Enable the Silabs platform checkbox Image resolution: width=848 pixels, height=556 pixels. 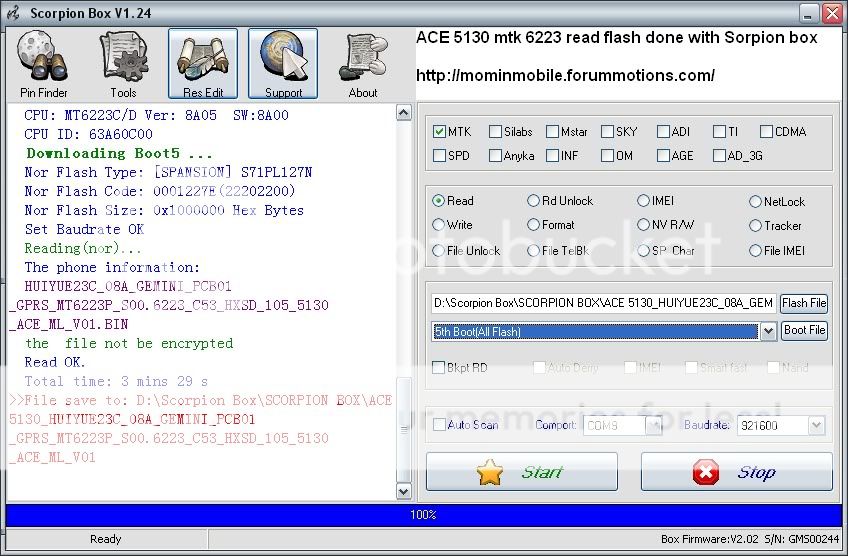click(495, 131)
